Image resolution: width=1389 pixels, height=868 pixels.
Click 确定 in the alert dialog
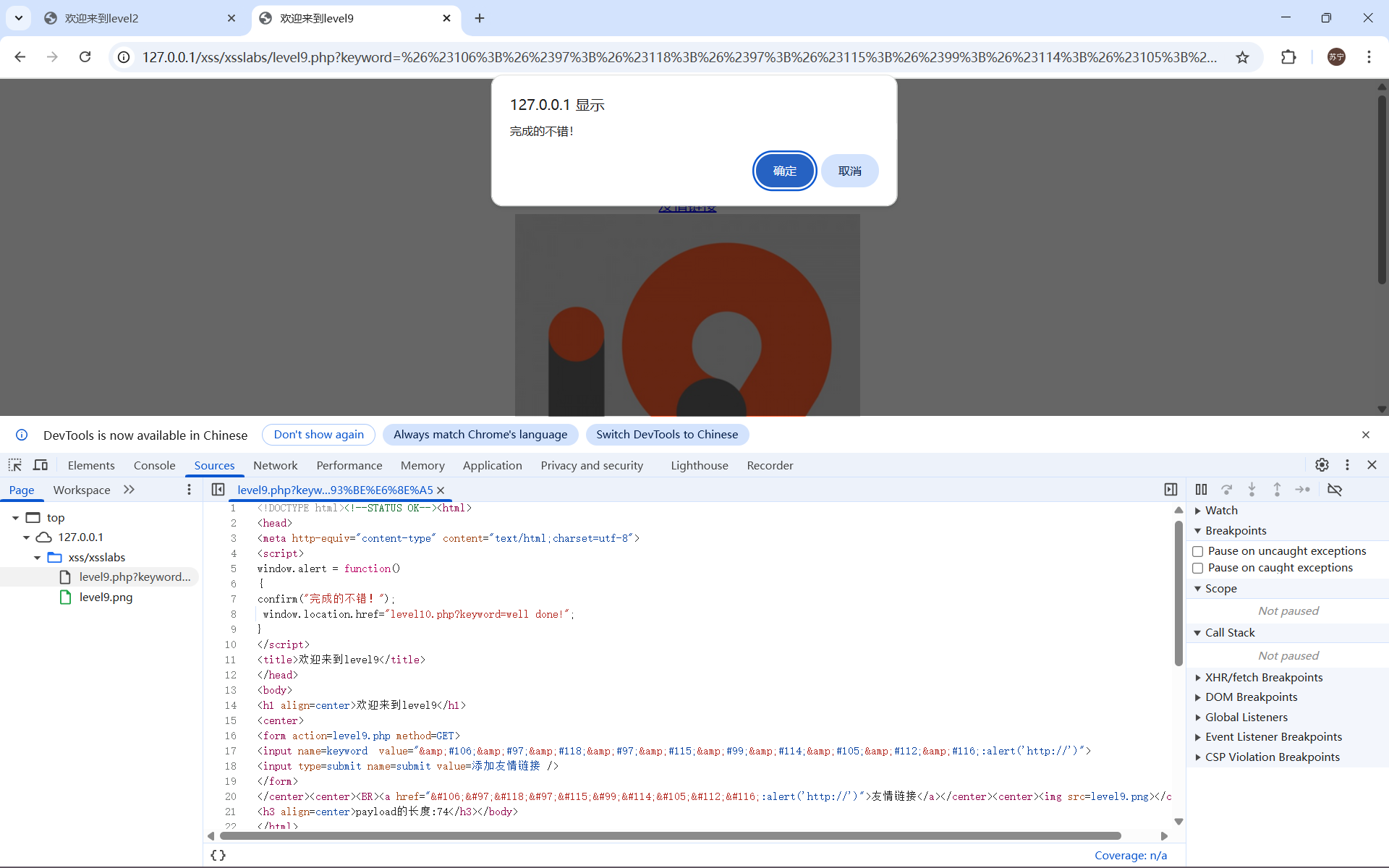coord(784,171)
